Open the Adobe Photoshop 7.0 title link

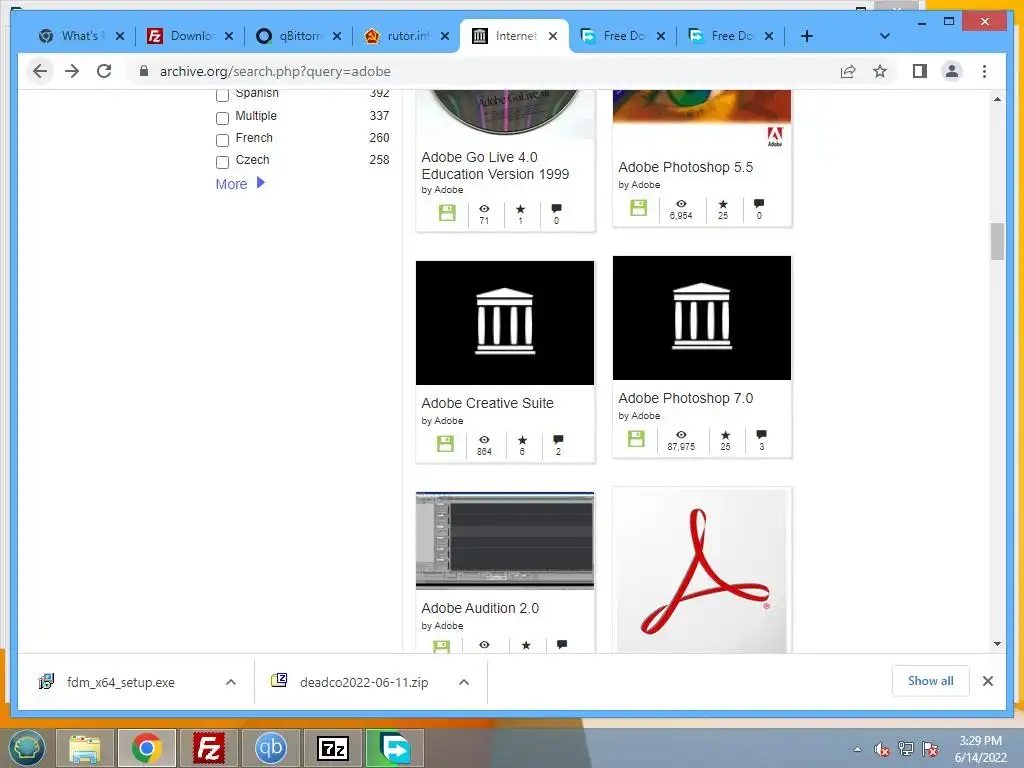[685, 398]
